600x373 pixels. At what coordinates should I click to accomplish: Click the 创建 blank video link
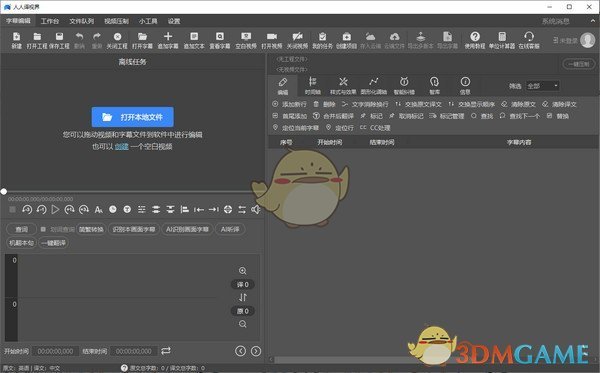tap(122, 147)
